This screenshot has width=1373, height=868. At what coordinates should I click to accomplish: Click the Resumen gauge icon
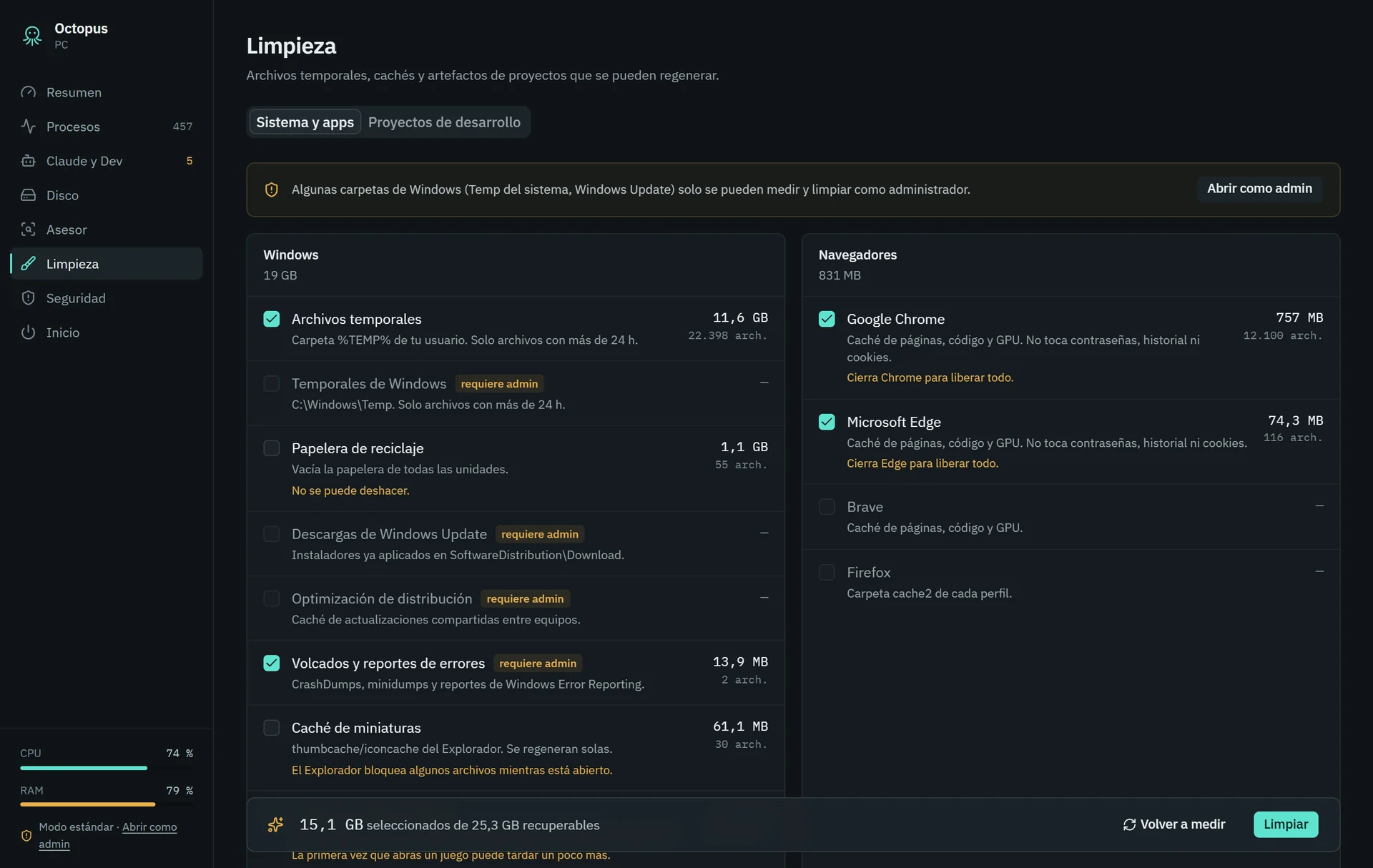28,92
